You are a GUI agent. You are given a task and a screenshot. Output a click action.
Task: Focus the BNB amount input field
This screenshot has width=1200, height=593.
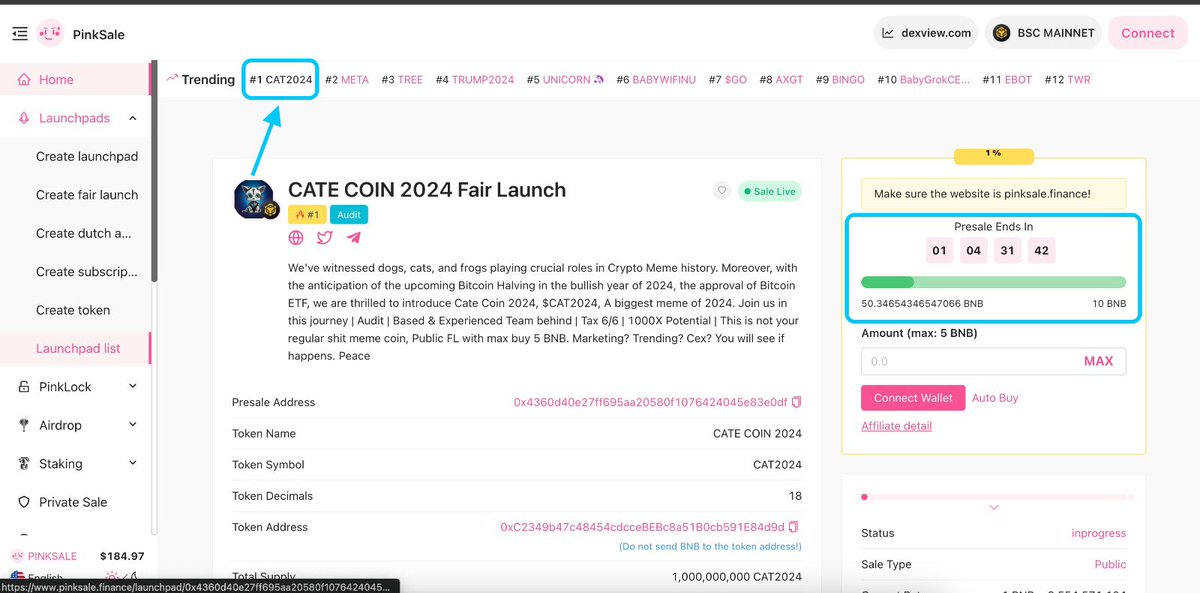(x=993, y=361)
